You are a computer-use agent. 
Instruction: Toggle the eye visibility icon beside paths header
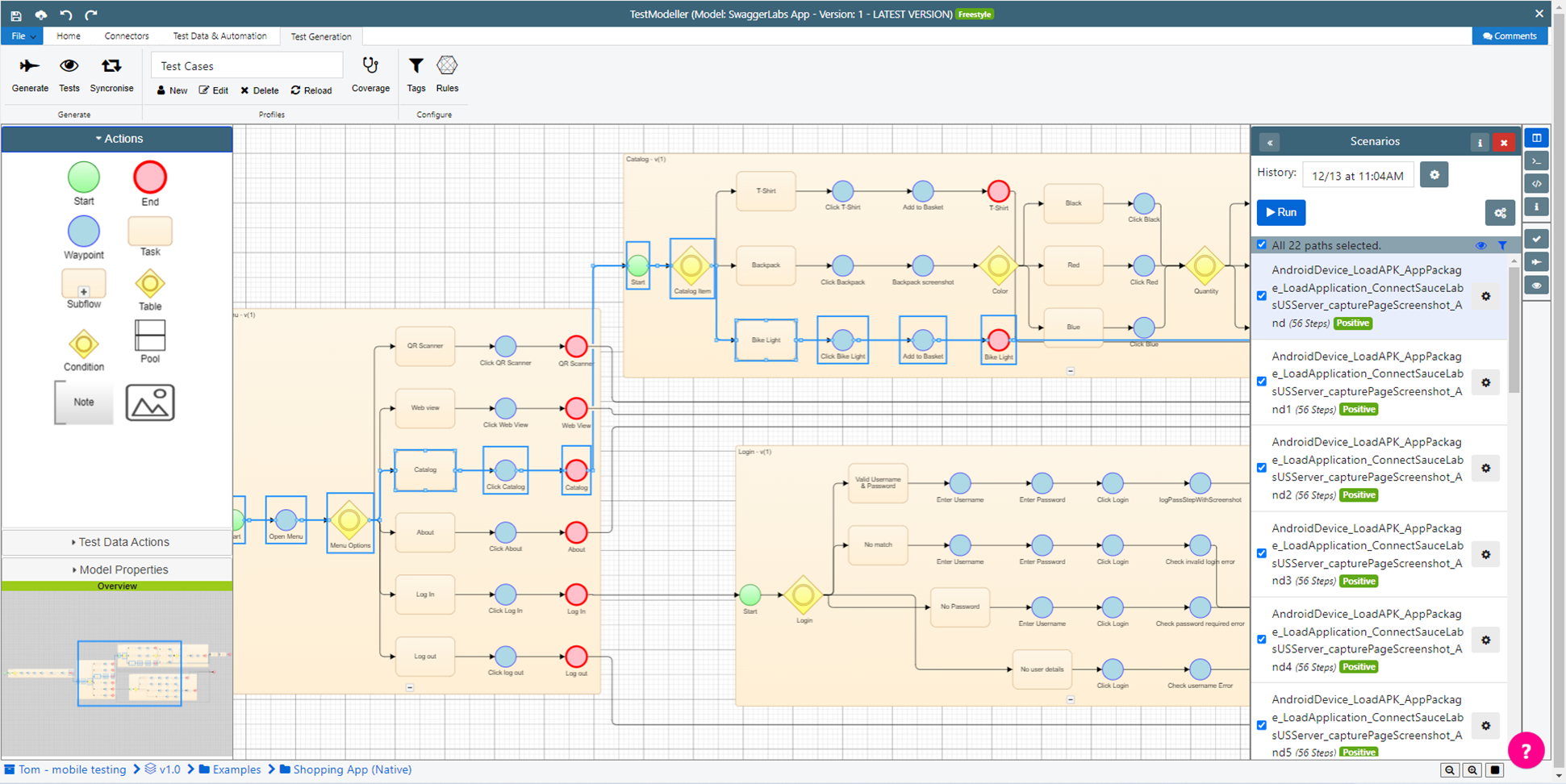[1482, 244]
